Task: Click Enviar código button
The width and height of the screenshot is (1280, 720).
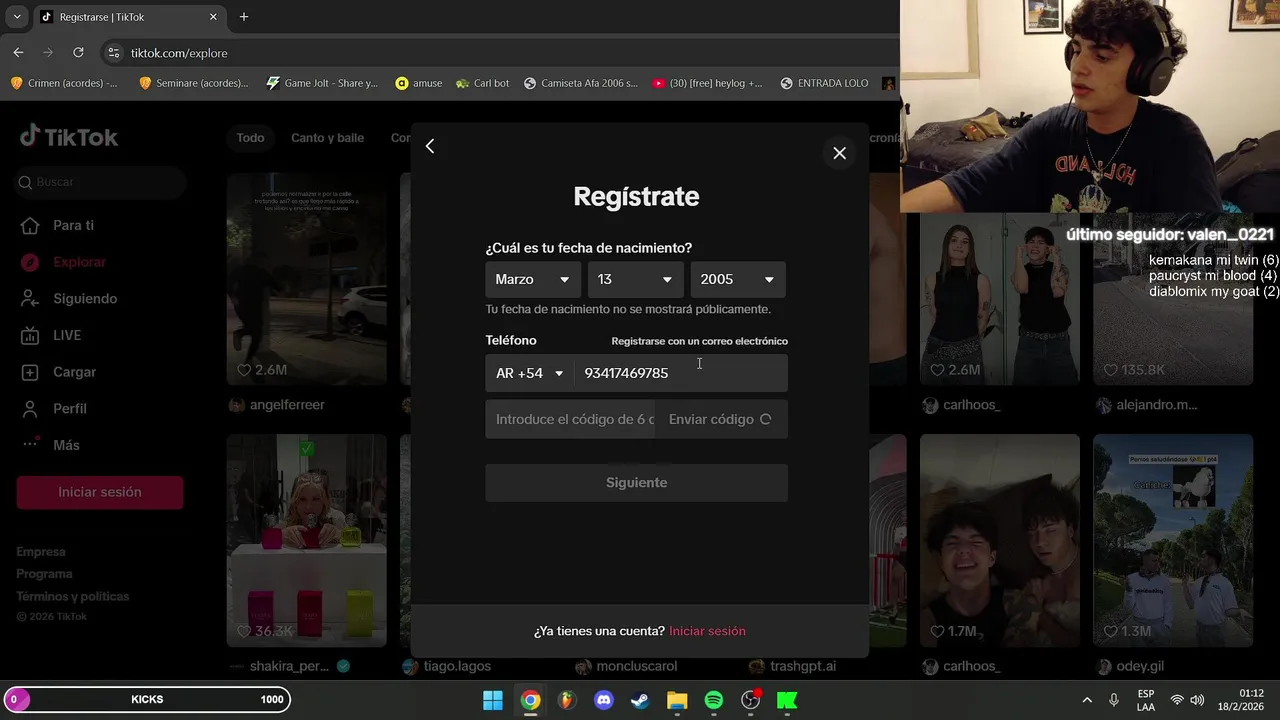Action: tap(720, 419)
